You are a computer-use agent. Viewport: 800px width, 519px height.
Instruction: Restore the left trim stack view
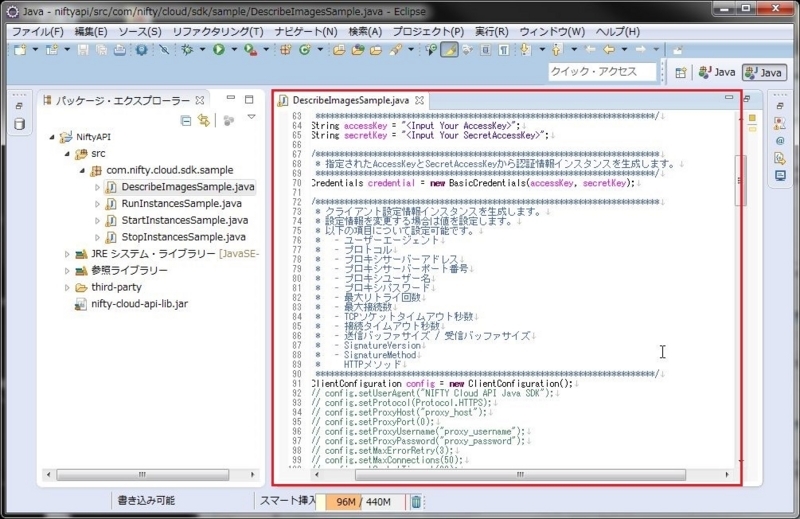point(19,106)
